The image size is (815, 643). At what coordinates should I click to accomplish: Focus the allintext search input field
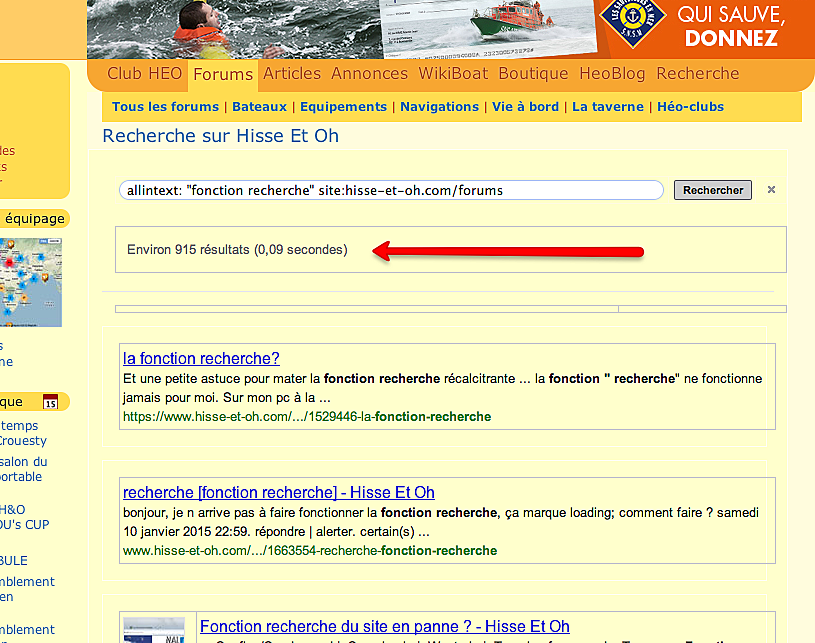[391, 190]
